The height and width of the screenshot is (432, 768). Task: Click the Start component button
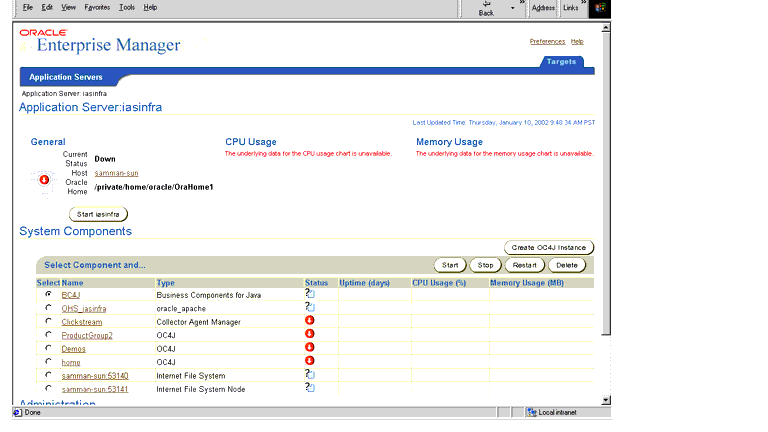point(450,265)
